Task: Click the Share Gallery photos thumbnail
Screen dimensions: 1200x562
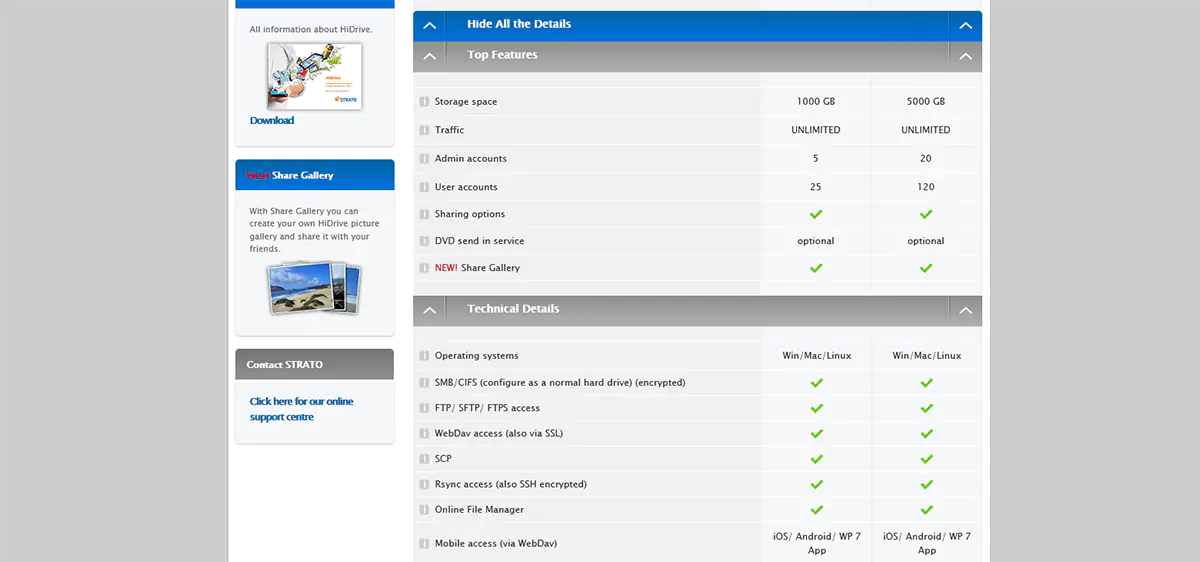Action: 313,288
